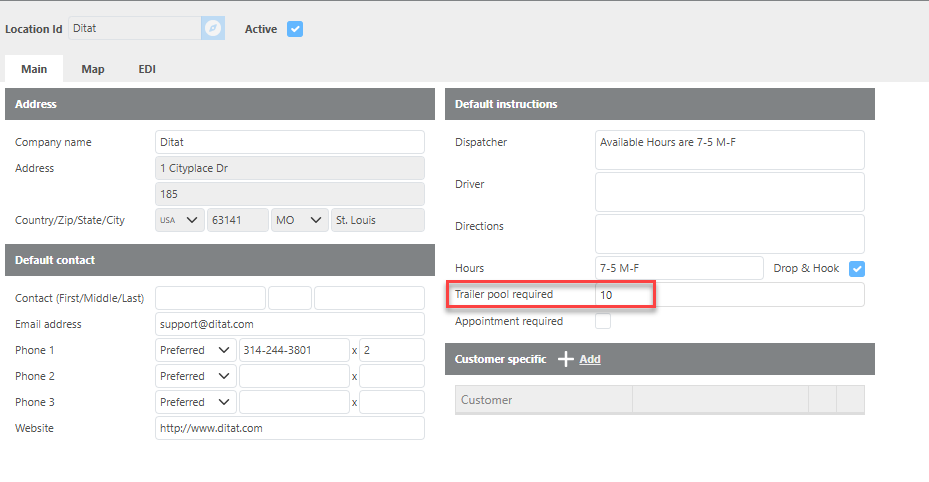Click the Dispatcher instructions text box
The width and height of the screenshot is (929, 482).
coord(729,150)
